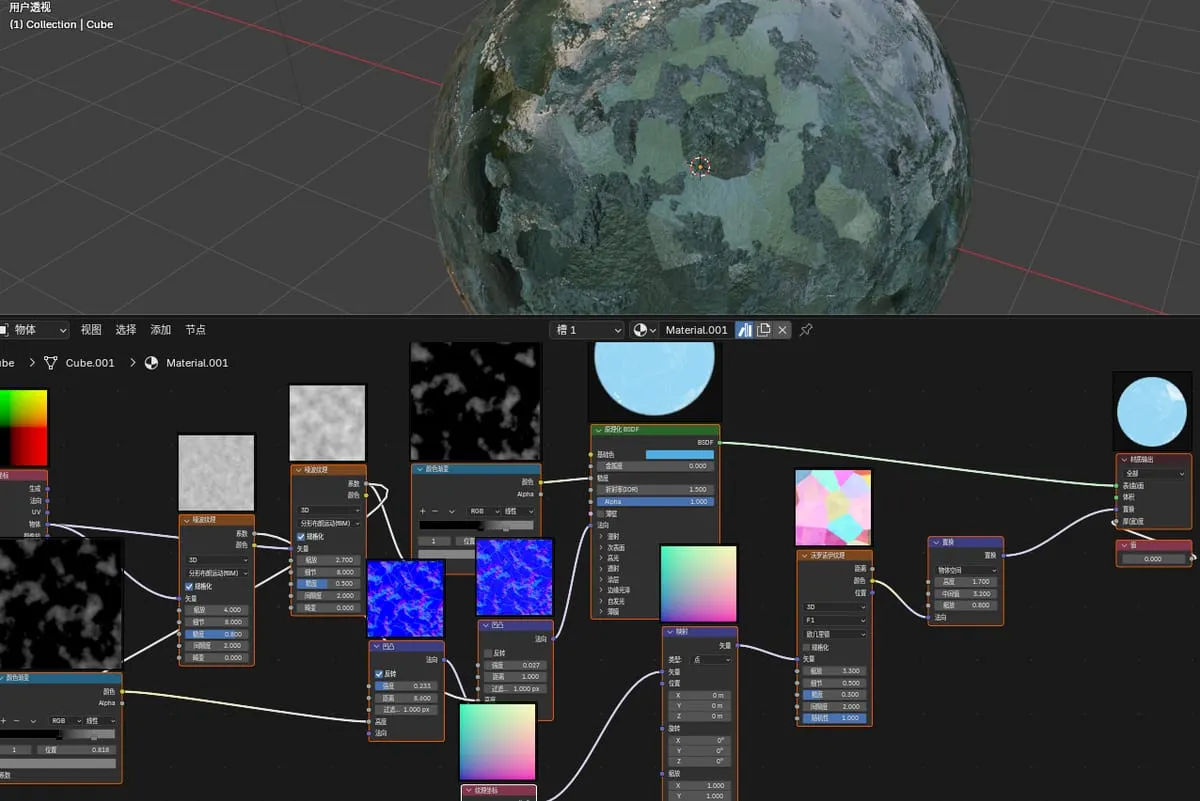Viewport: 1200px width, 801px height.
Task: Click the blue base color swatch in BSDF
Action: click(680, 454)
